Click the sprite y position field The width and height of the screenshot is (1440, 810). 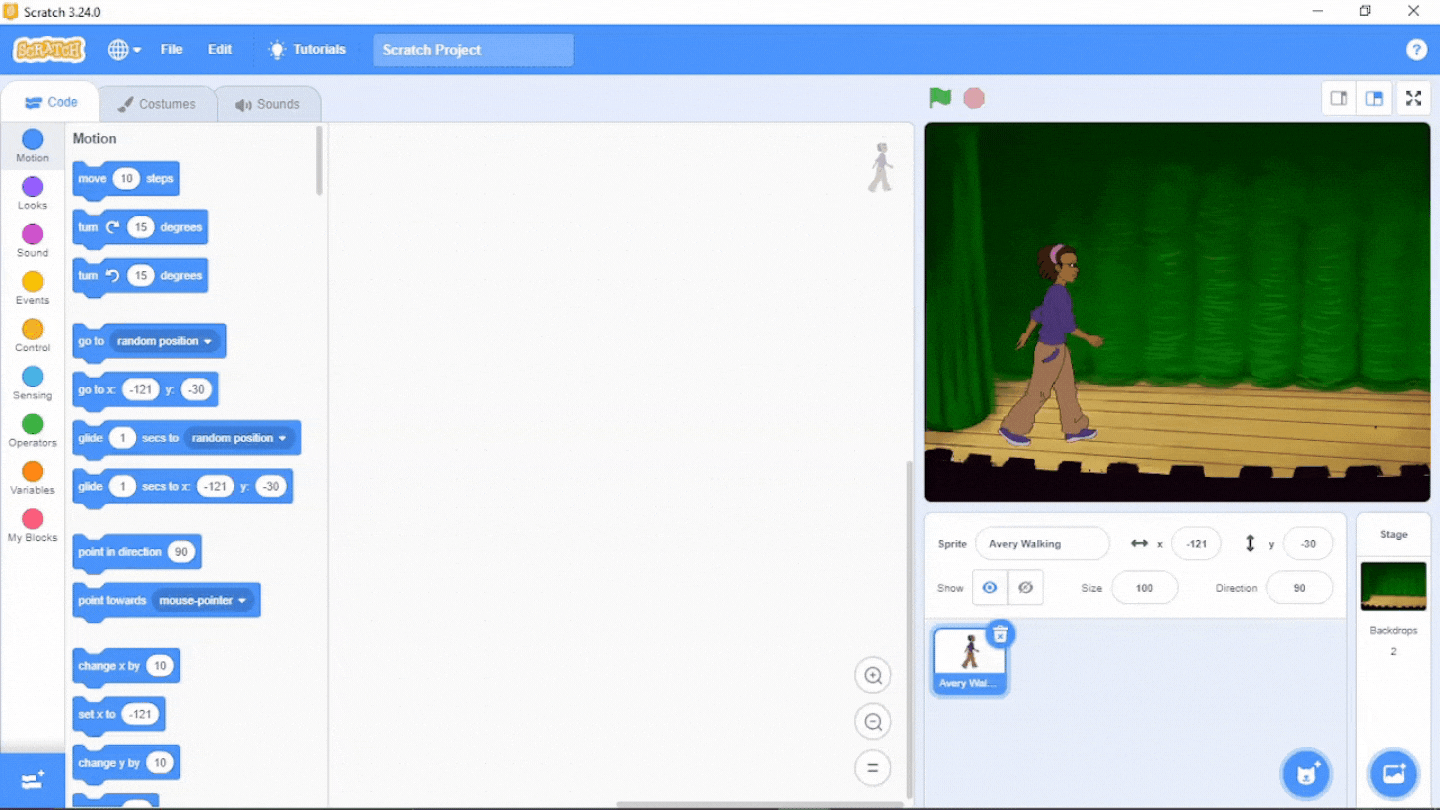(x=1308, y=544)
